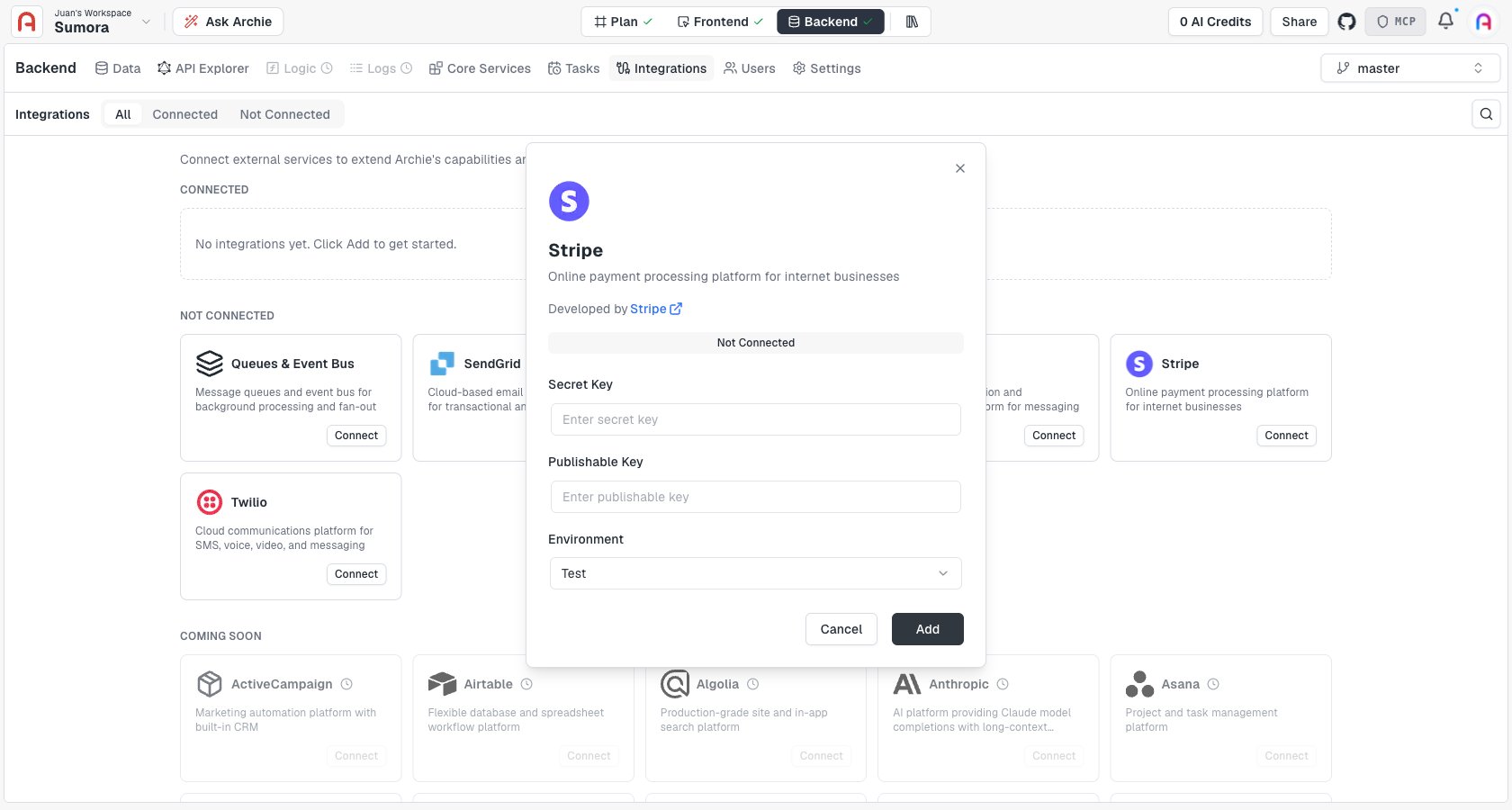Open the API Explorer tab
The width and height of the screenshot is (1512, 810).
pyautogui.click(x=203, y=68)
